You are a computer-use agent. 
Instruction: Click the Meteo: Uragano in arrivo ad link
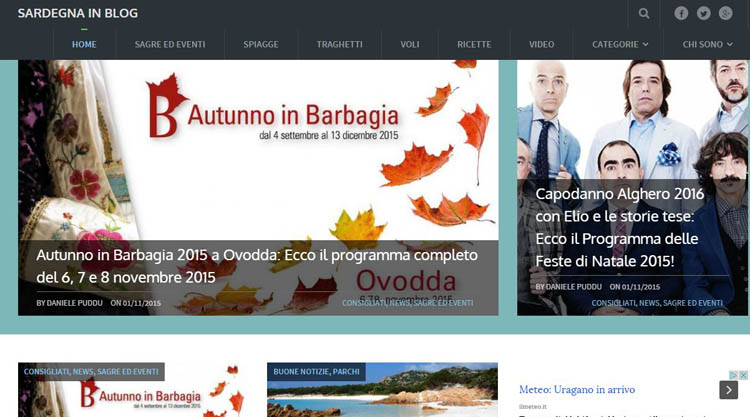tap(577, 390)
